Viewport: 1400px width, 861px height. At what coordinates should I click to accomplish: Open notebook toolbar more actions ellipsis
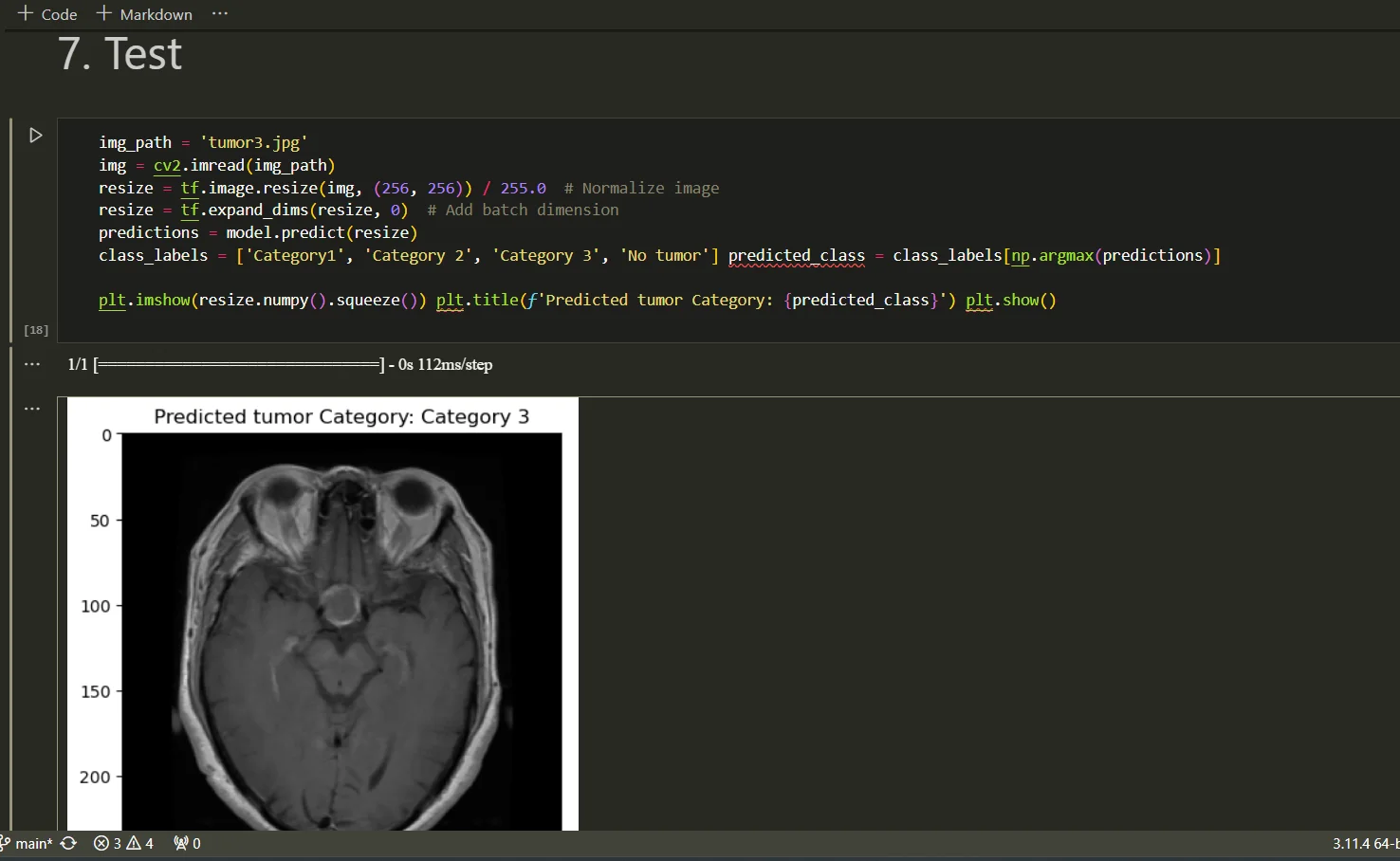coord(220,14)
